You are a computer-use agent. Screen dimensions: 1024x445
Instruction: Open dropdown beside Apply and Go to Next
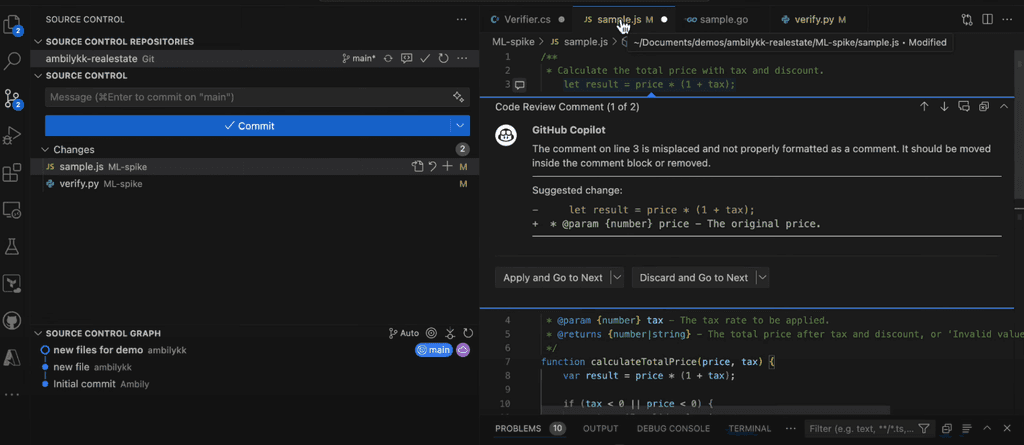[x=617, y=278]
